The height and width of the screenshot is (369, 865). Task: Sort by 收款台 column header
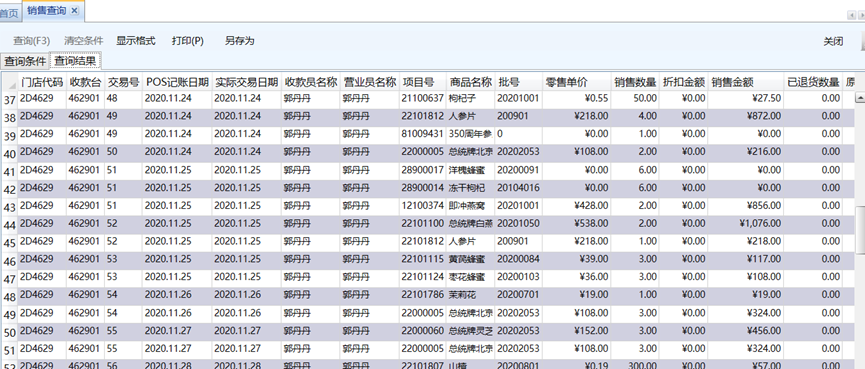click(86, 83)
